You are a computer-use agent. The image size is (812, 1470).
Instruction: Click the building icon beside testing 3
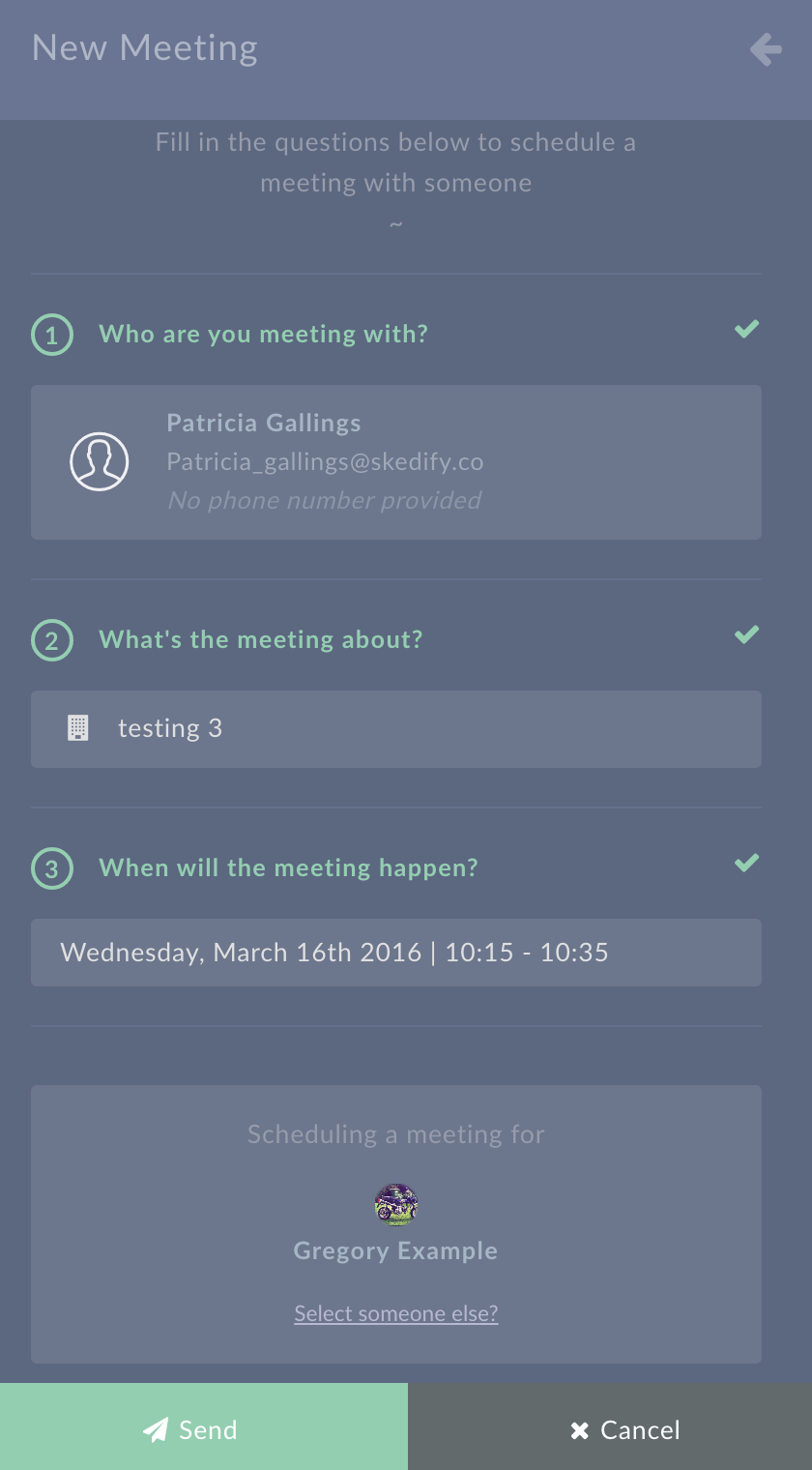[x=78, y=728]
